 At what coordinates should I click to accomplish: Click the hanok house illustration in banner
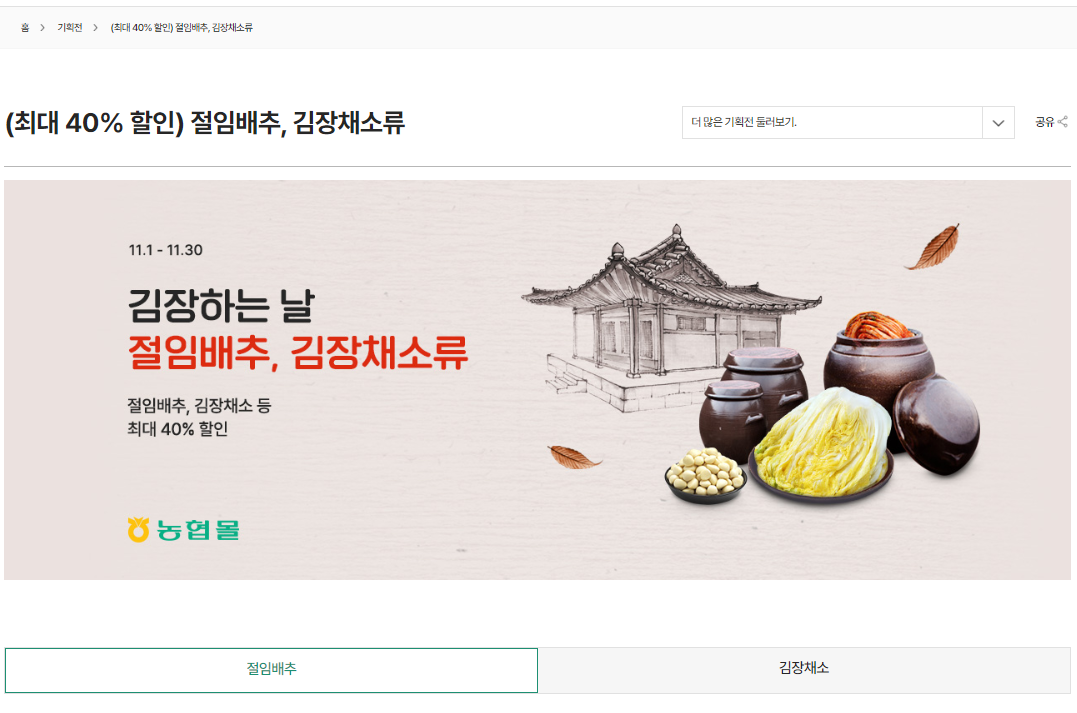(x=670, y=317)
